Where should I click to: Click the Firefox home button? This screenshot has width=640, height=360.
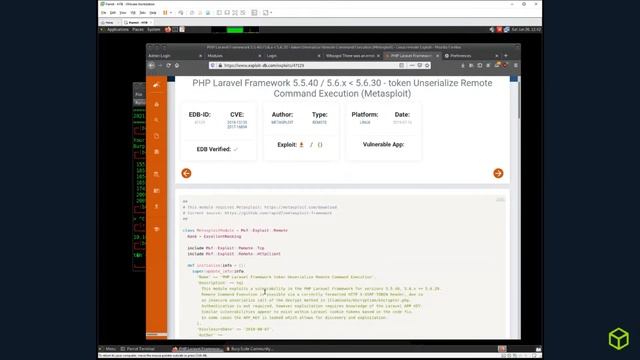coord(177,65)
